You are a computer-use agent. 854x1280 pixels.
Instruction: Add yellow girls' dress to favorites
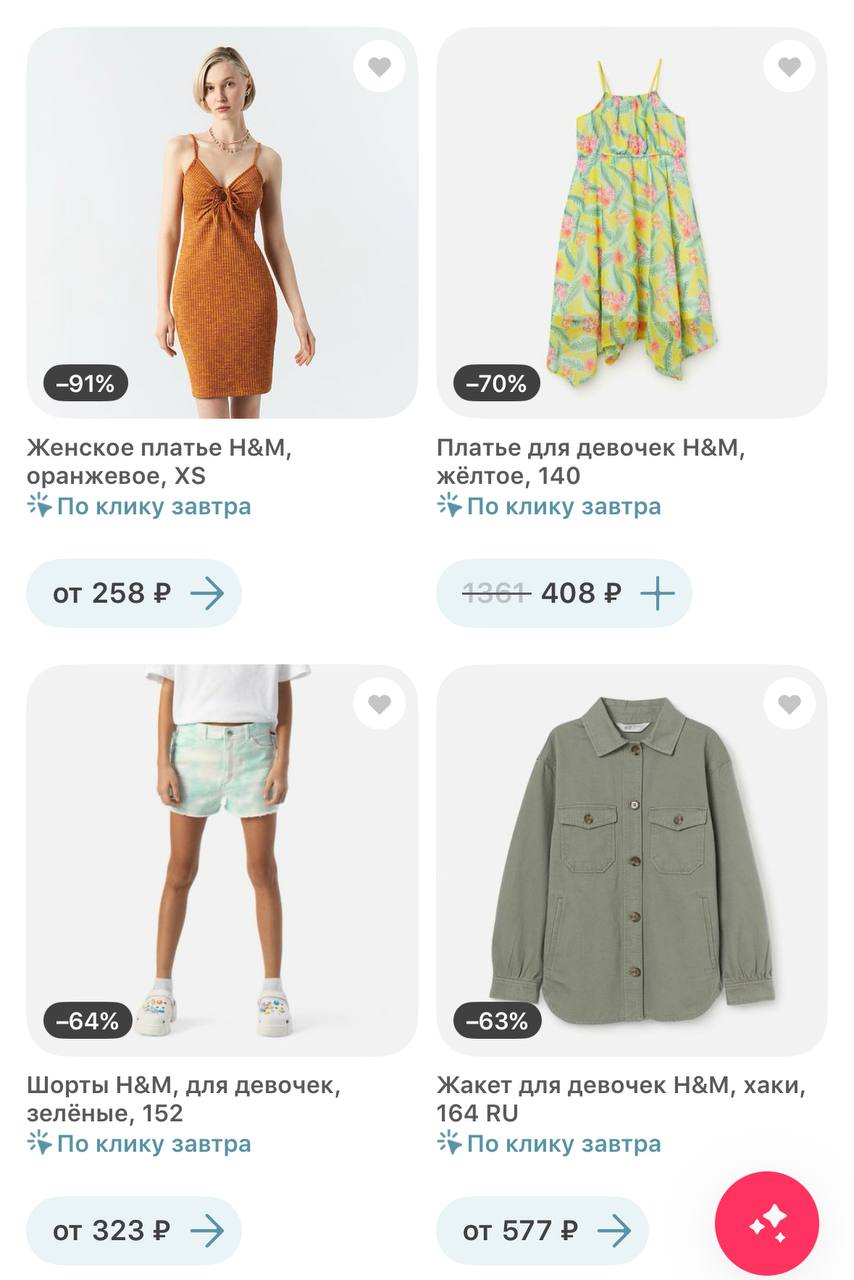coord(789,67)
